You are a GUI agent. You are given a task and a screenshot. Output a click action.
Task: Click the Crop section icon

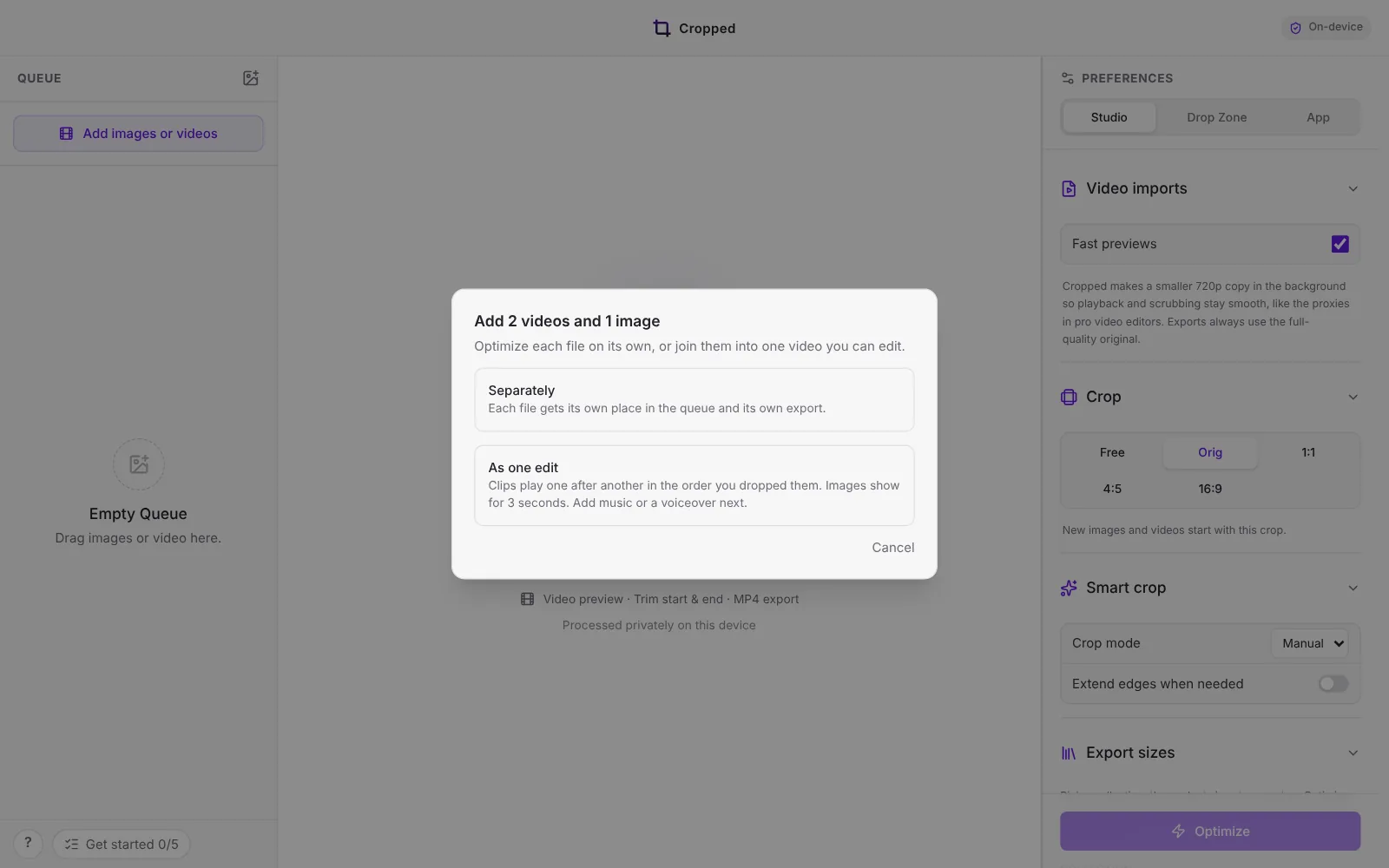point(1069,397)
